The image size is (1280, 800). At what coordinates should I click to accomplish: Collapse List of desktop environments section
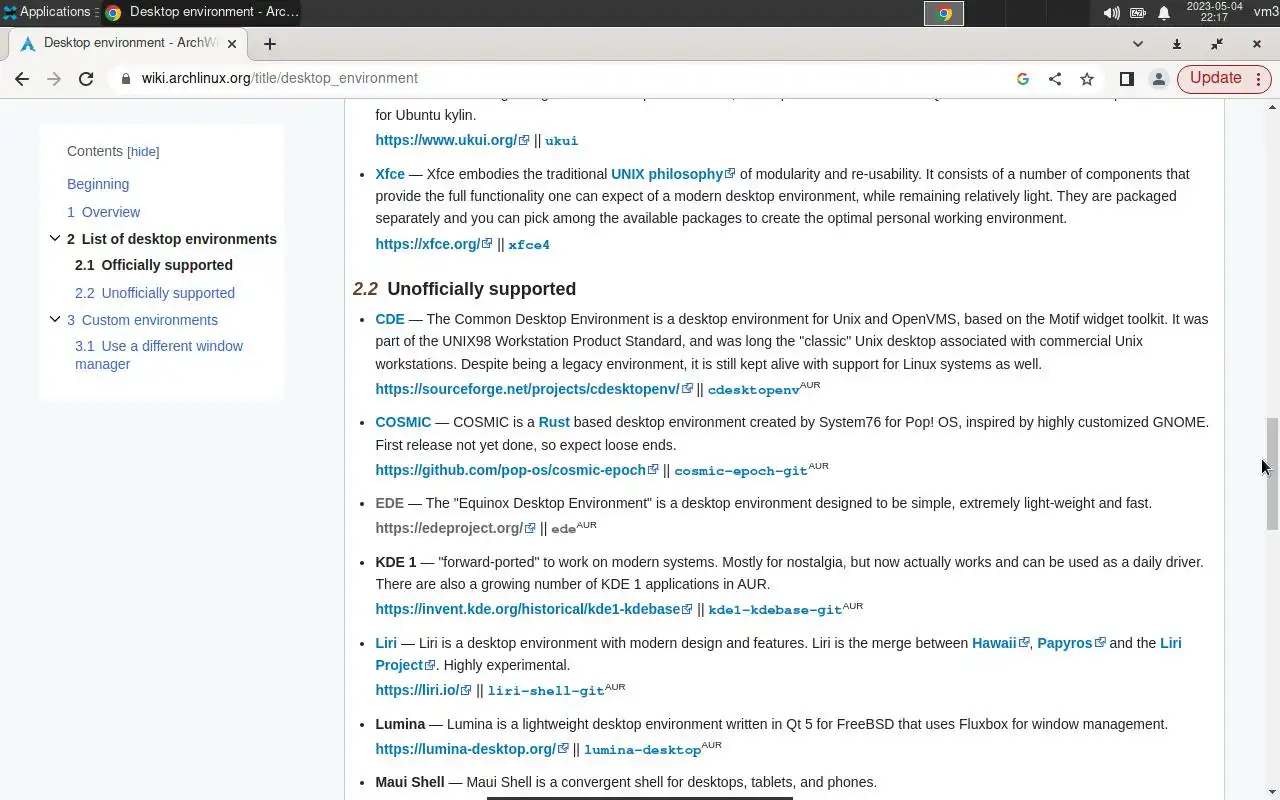(55, 238)
